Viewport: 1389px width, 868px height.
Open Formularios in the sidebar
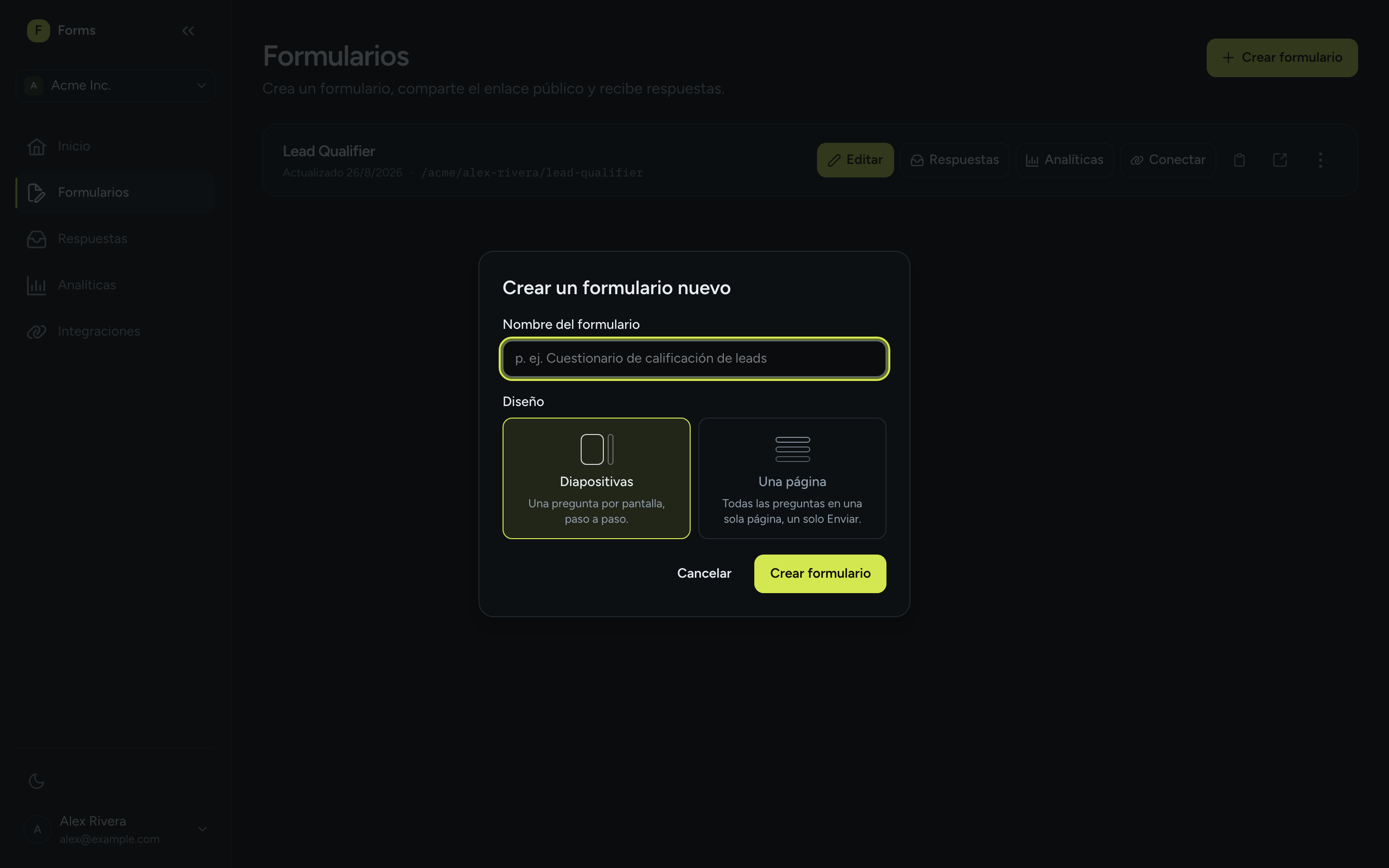[115, 192]
